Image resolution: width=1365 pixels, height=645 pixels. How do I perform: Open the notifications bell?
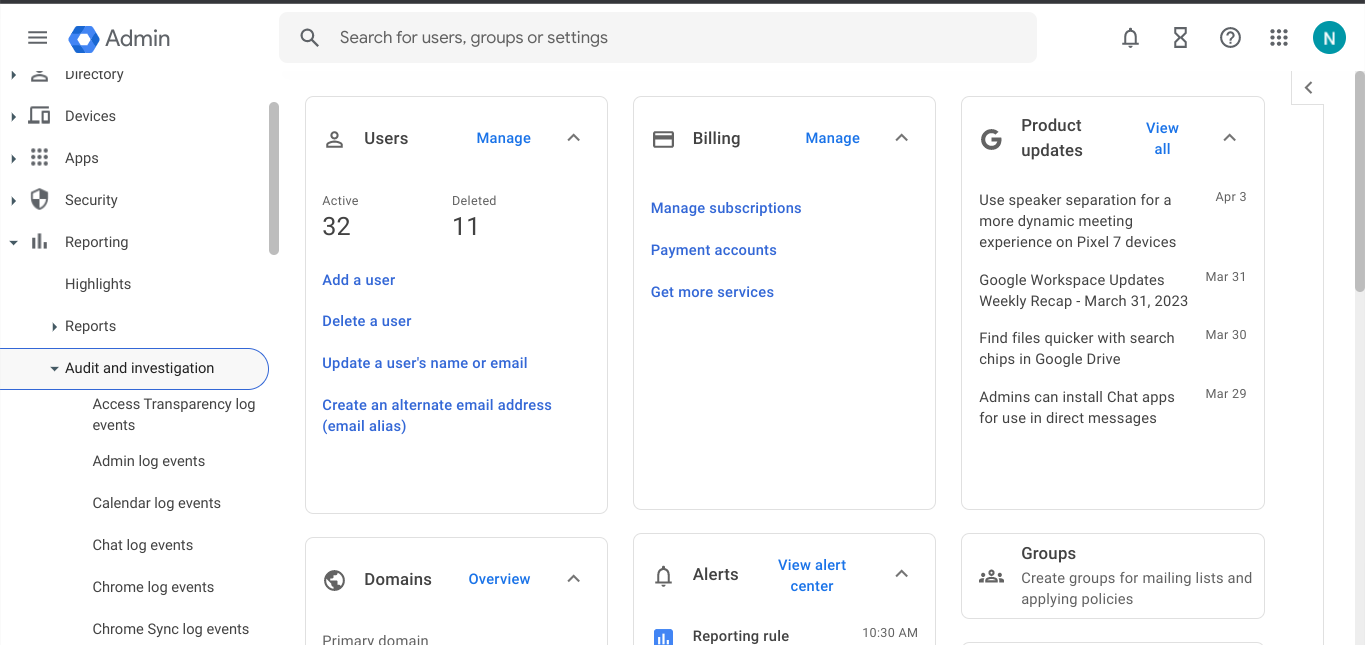tap(1130, 38)
